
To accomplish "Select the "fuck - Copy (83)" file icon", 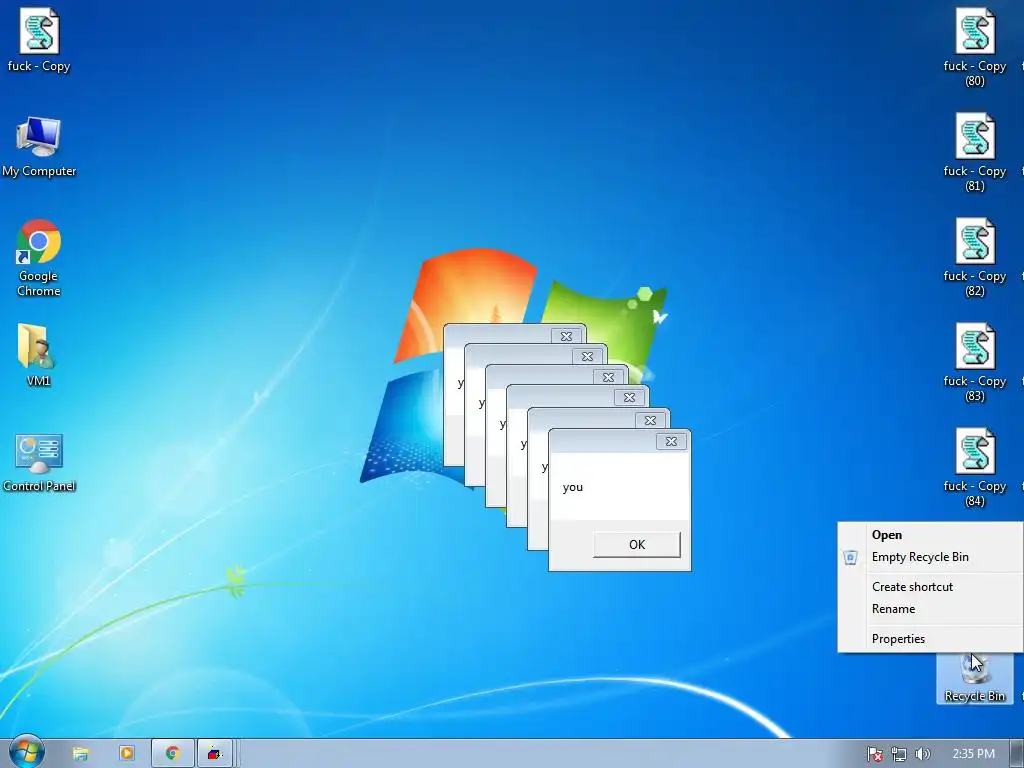I will [974, 362].
